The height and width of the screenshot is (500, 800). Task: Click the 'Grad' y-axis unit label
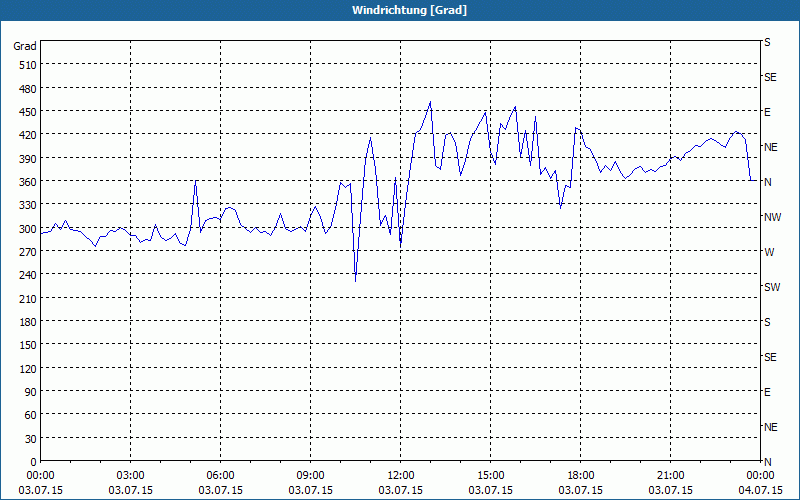(x=25, y=46)
